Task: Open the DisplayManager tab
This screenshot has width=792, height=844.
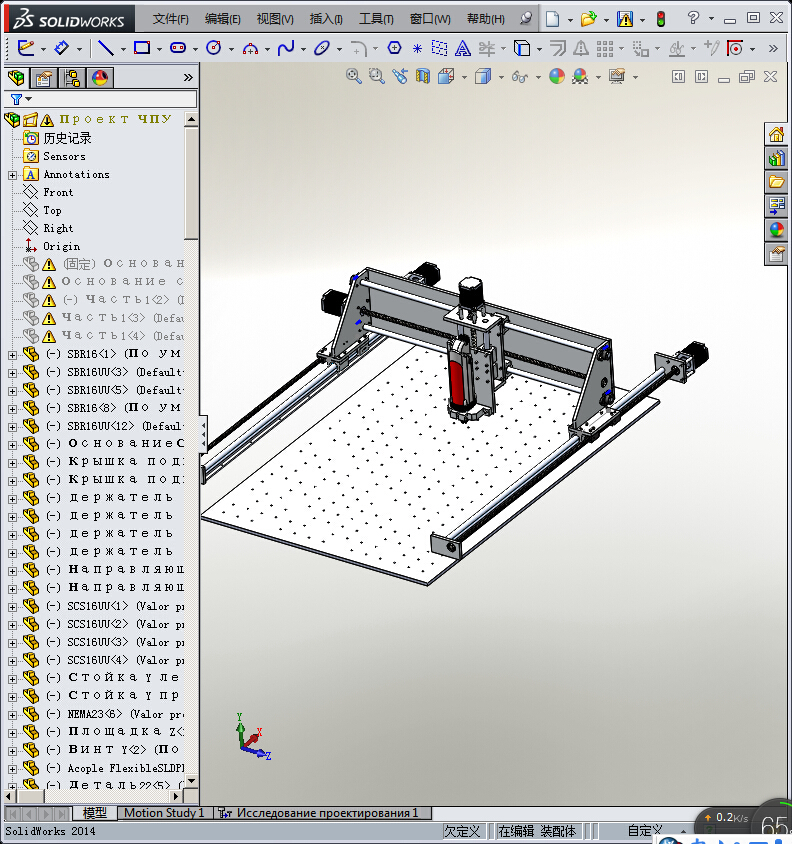Action: [x=100, y=78]
